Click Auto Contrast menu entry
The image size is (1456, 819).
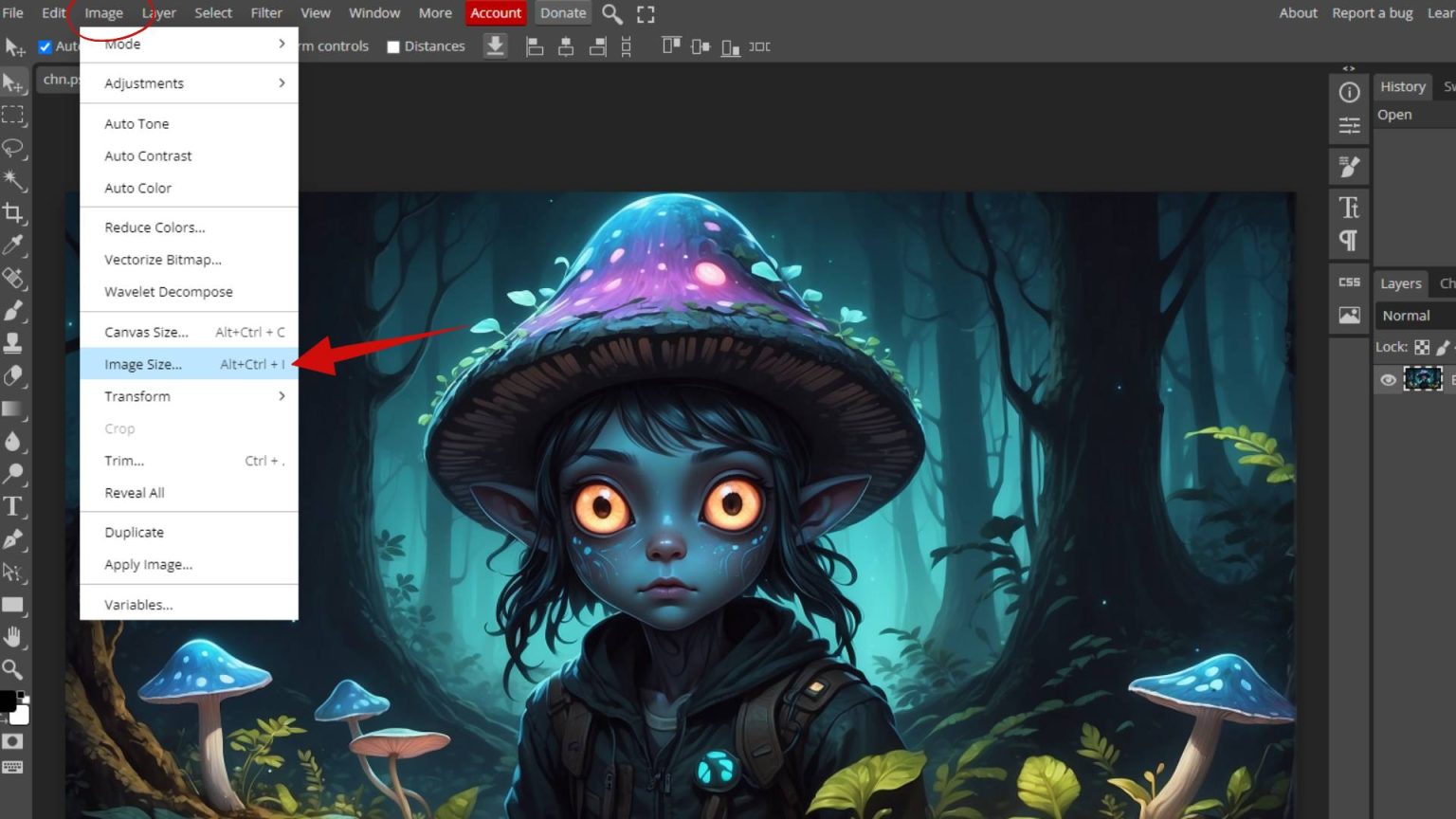click(x=190, y=155)
